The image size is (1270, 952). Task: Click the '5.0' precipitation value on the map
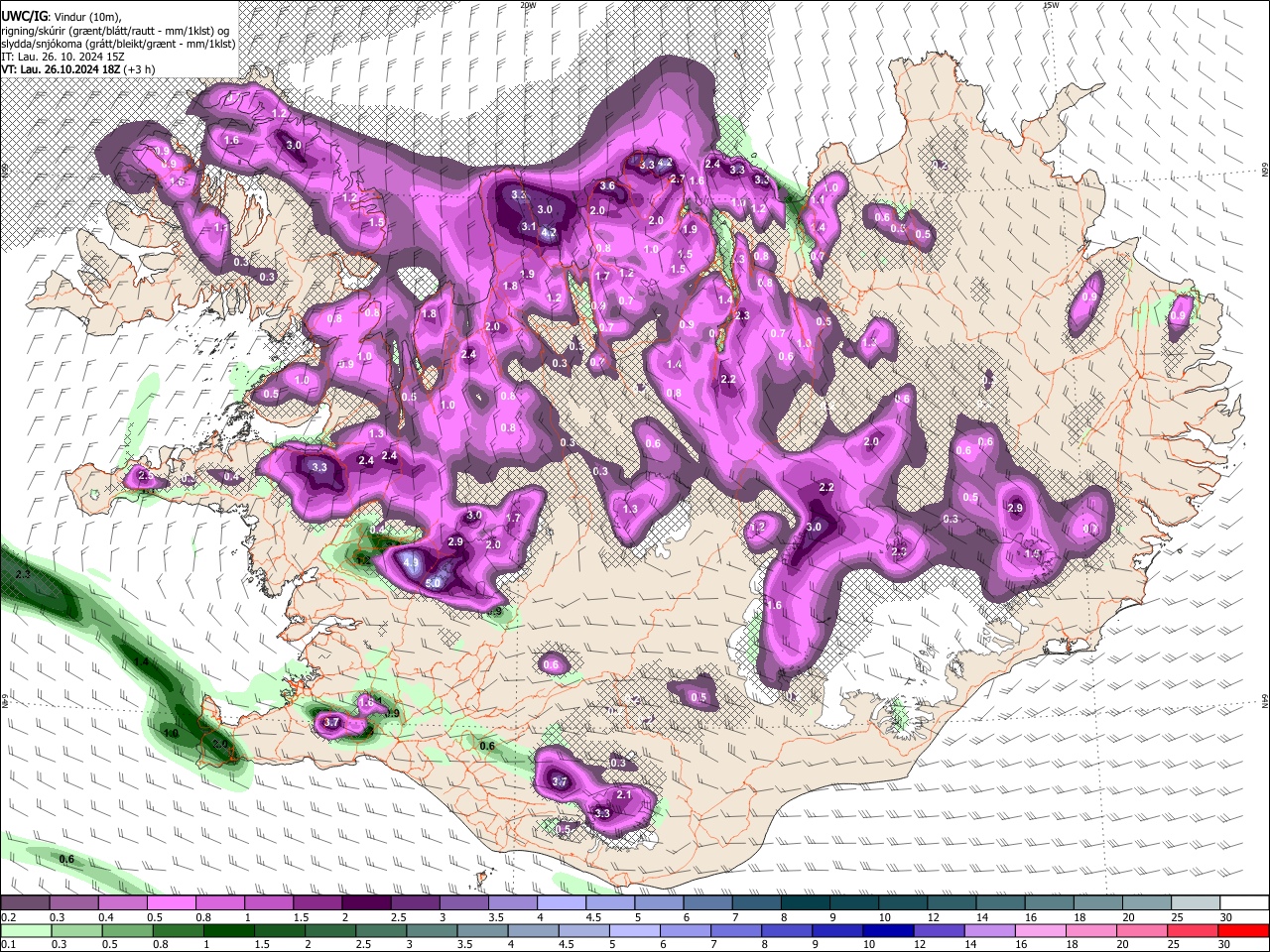[433, 583]
